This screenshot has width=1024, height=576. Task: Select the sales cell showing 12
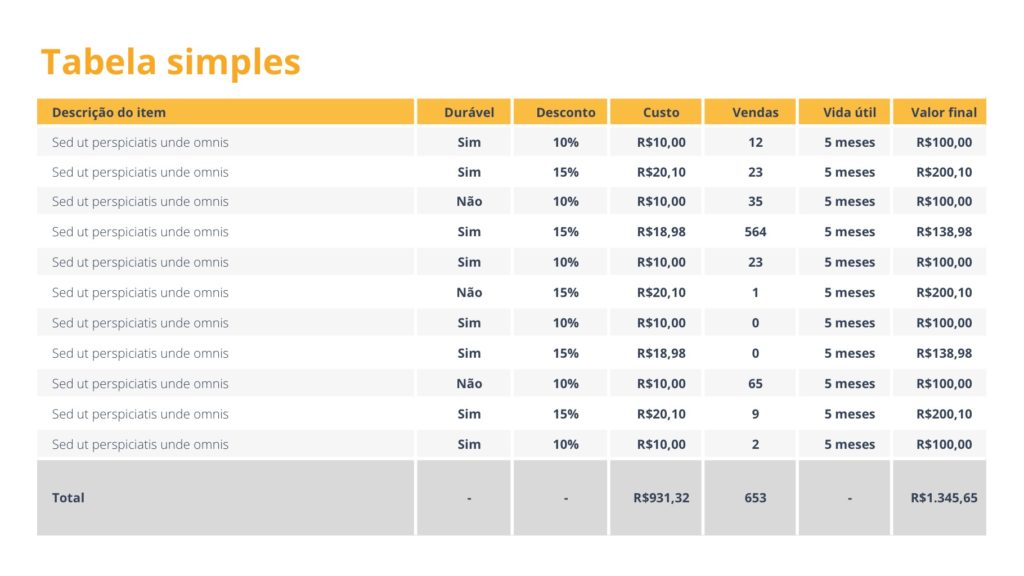pyautogui.click(x=755, y=143)
